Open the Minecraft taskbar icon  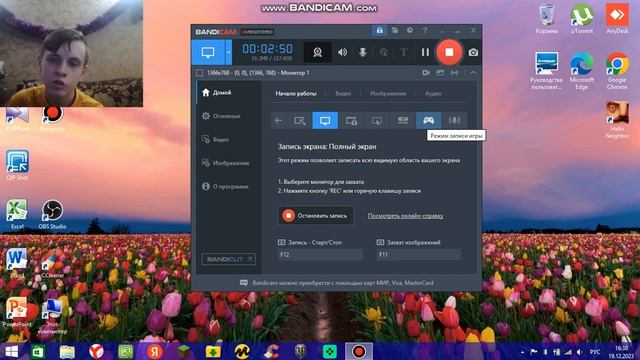(x=183, y=351)
